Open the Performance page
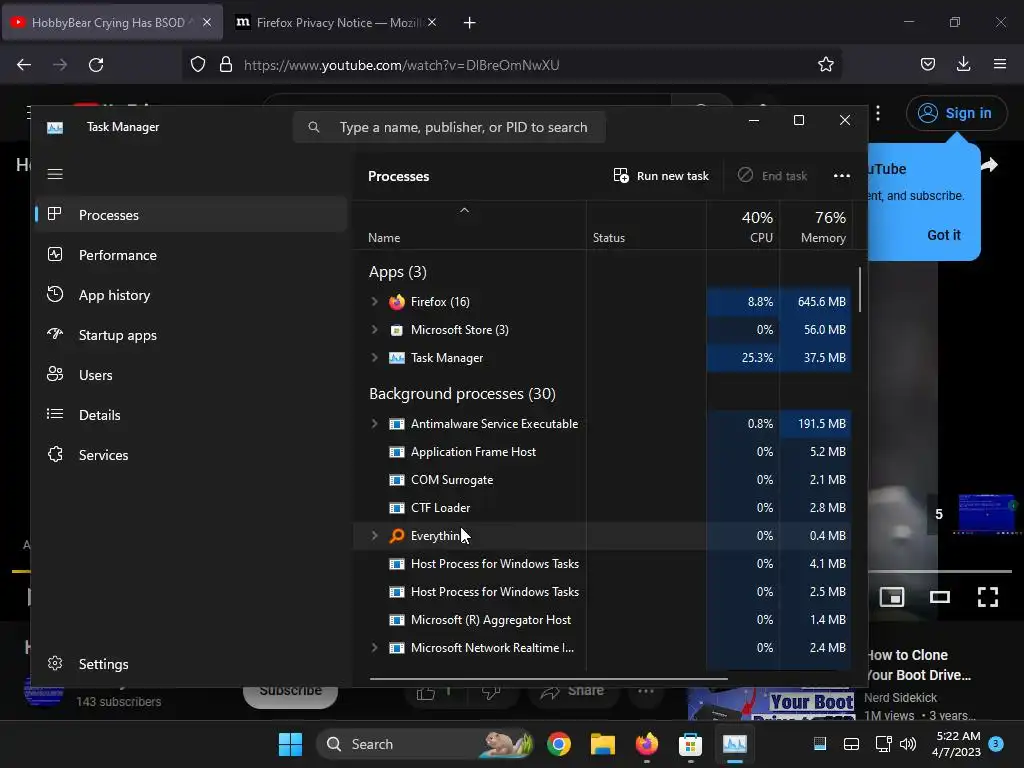 click(x=191, y=255)
